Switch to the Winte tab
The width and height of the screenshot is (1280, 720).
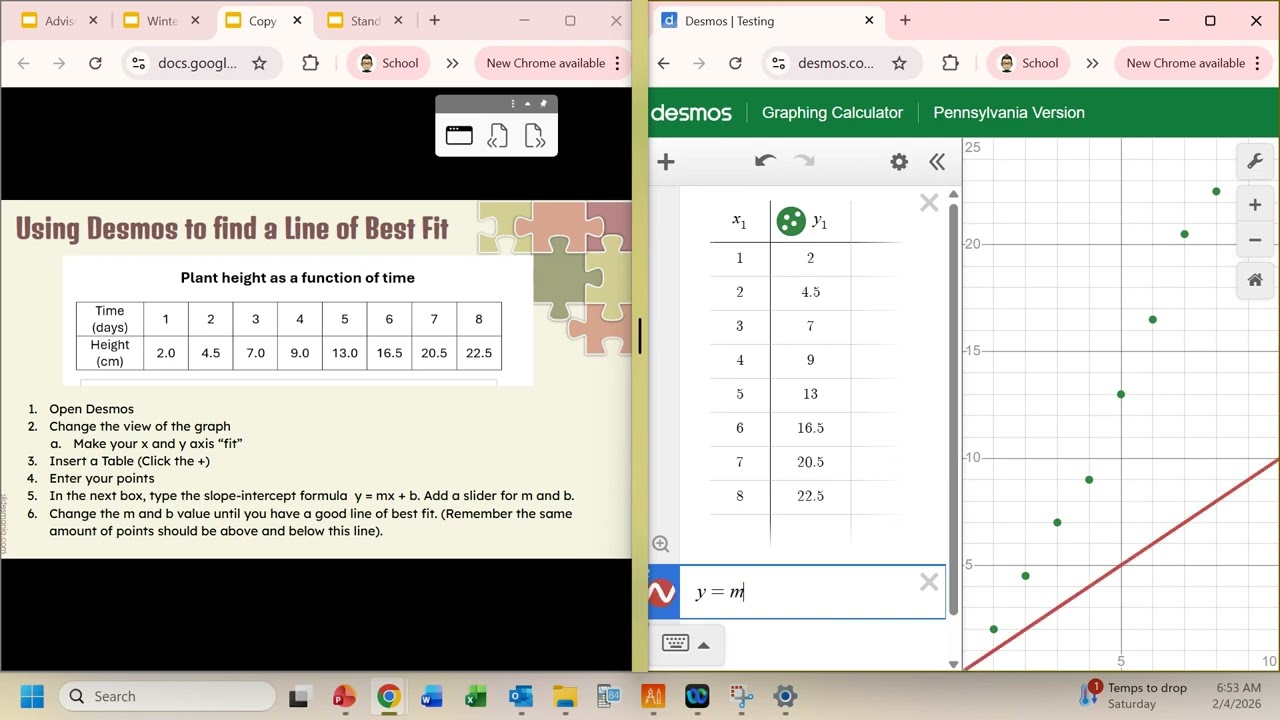point(160,21)
